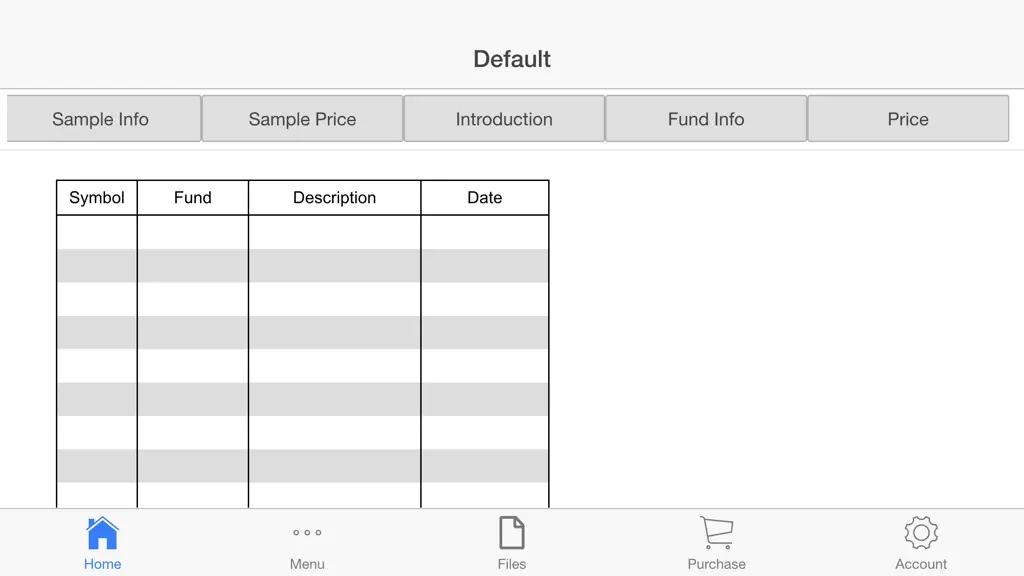1024x576 pixels.
Task: Open the Account gear icon
Action: (x=921, y=533)
